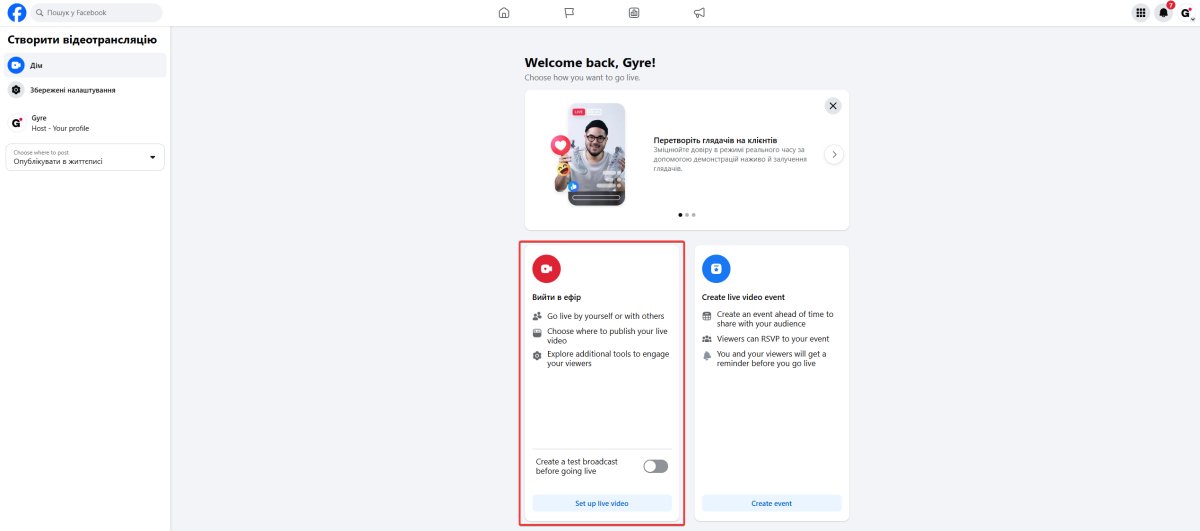Open Збережені налаштування in sidebar

pos(85,90)
